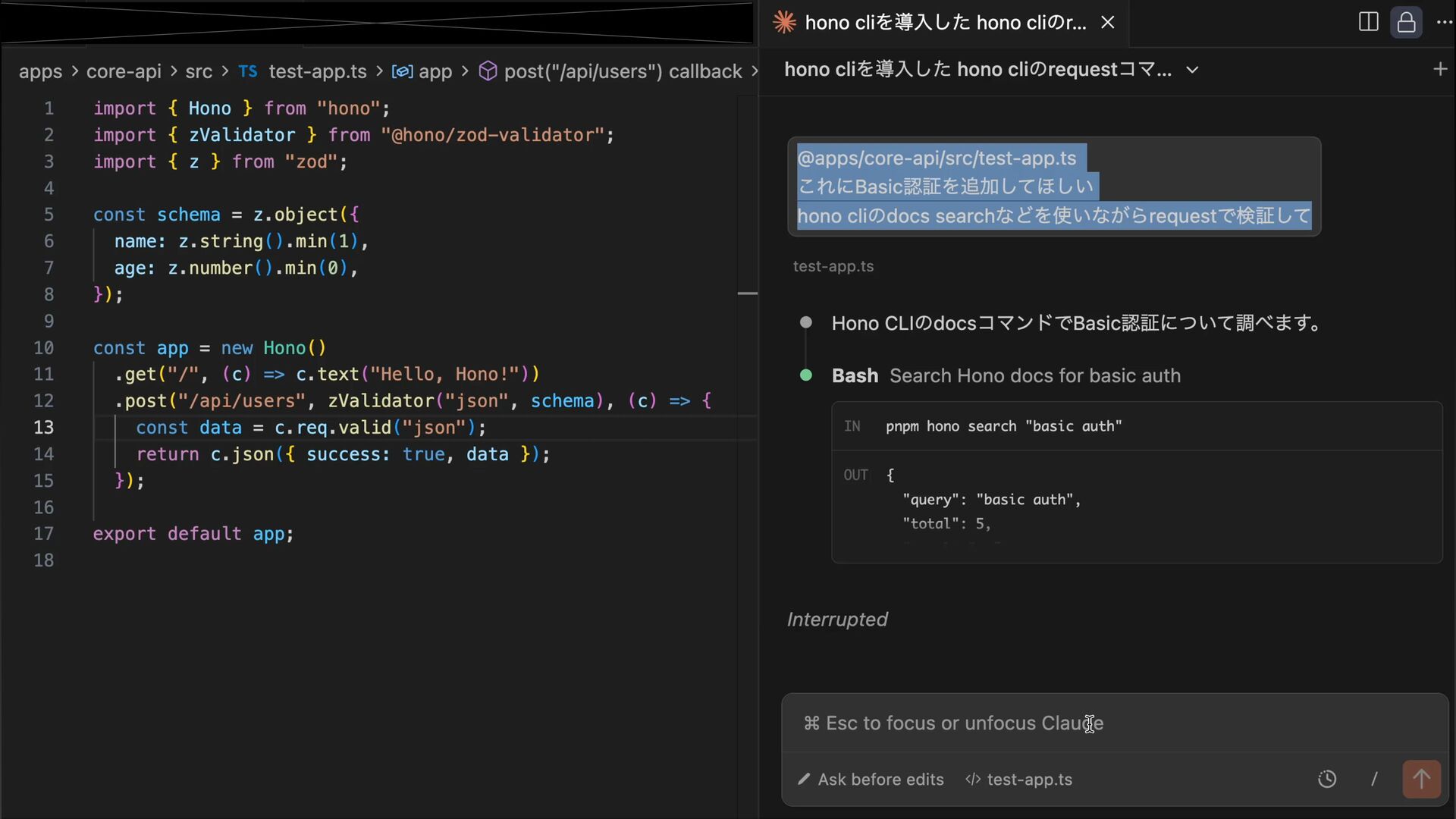Open the three-dots more actions menu
This screenshot has width=1456, height=819.
1444,22
